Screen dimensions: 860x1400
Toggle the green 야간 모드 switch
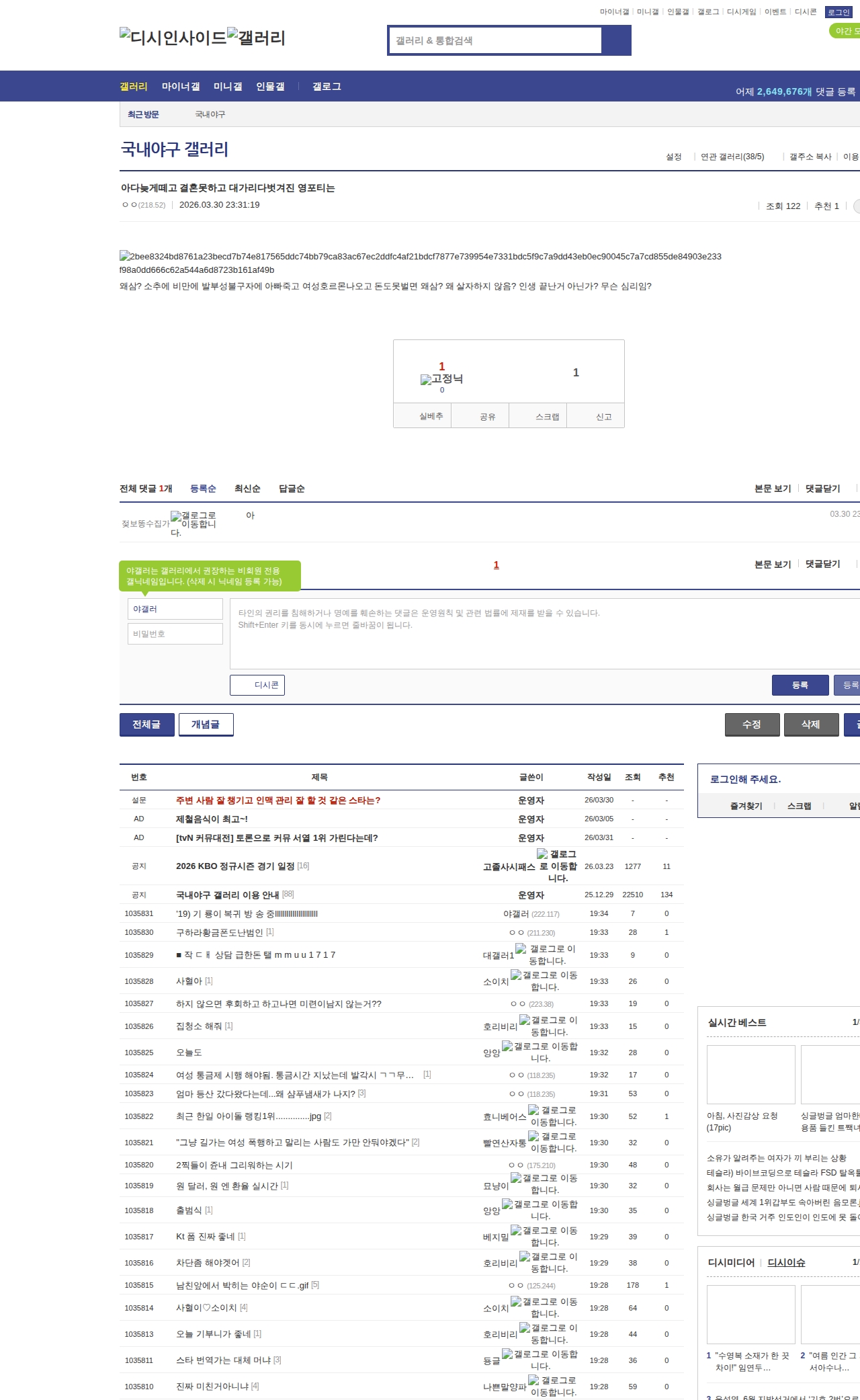pyautogui.click(x=845, y=31)
